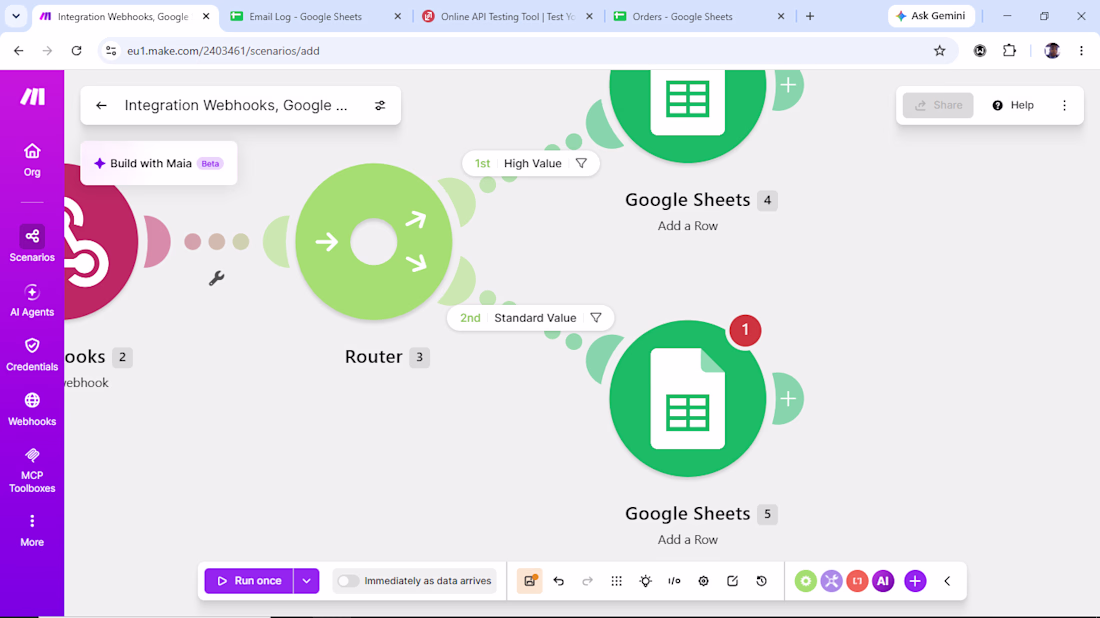Open AI Agents in the sidebar

pos(32,300)
